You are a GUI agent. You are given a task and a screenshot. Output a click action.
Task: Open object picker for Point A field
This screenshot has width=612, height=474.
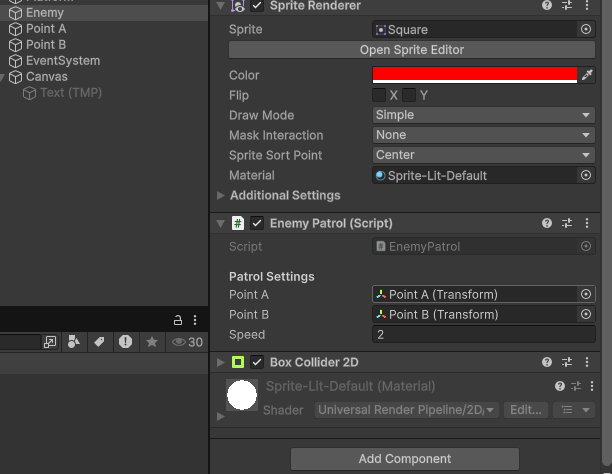pyautogui.click(x=586, y=294)
